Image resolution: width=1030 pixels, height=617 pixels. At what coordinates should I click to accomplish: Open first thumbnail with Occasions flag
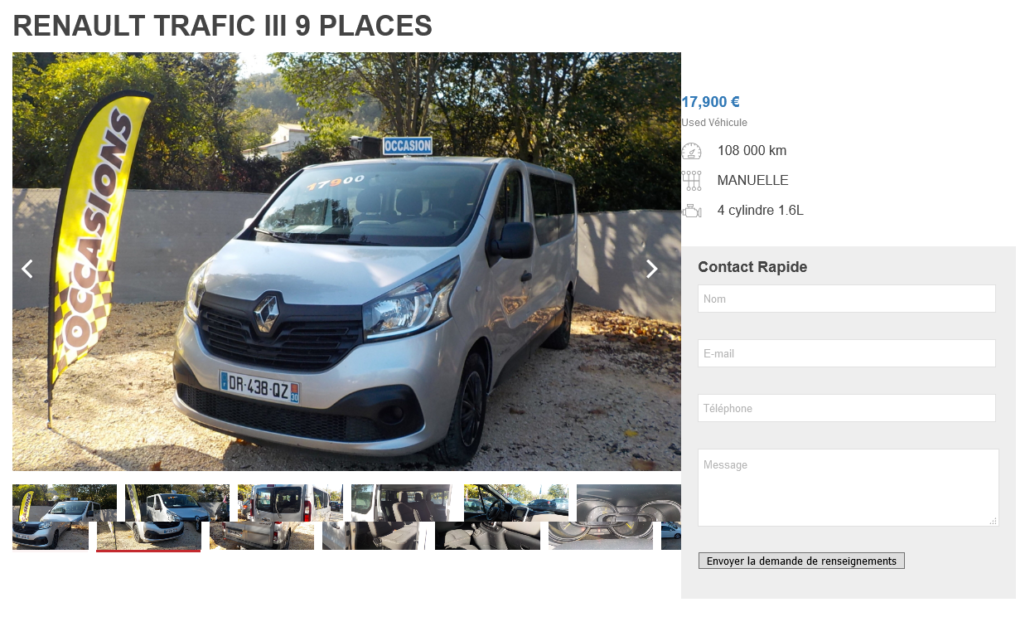click(64, 516)
